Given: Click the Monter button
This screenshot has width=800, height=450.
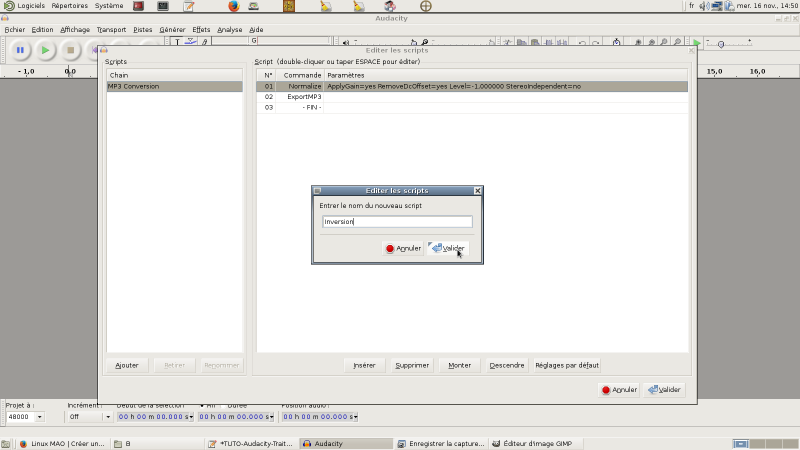Looking at the screenshot, I should pos(460,365).
